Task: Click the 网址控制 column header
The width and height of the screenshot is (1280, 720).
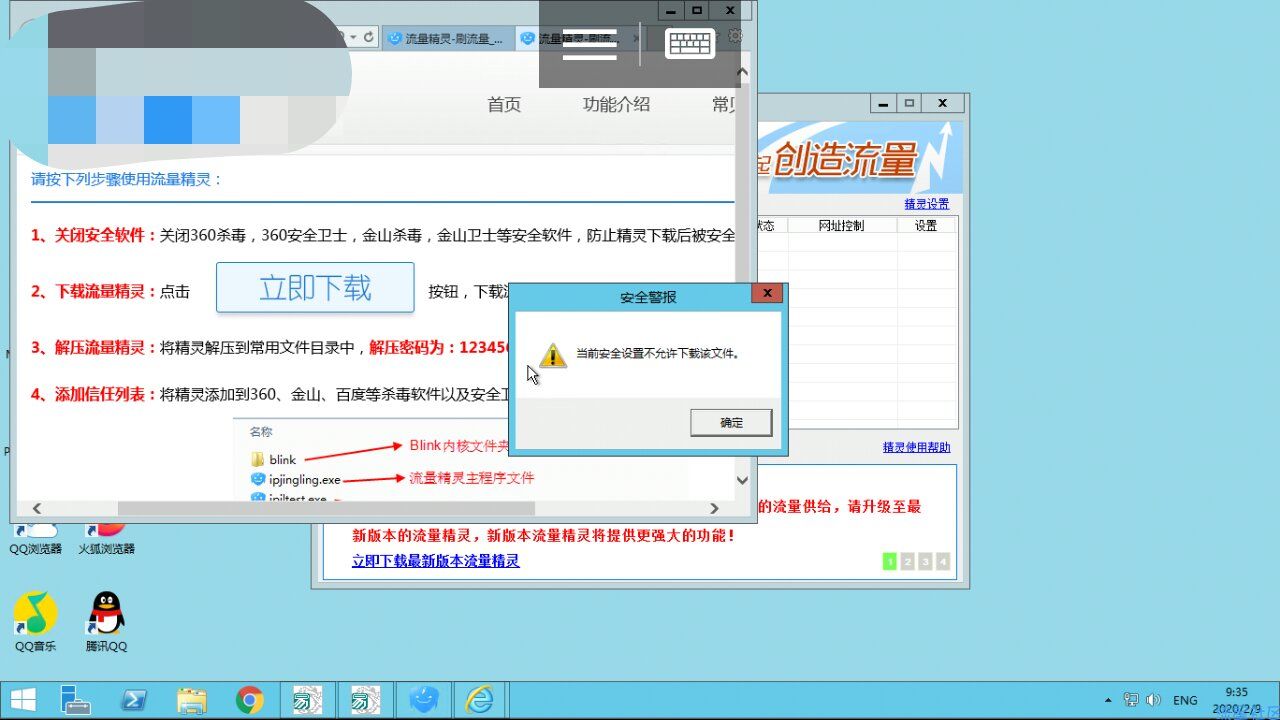Action: [841, 225]
